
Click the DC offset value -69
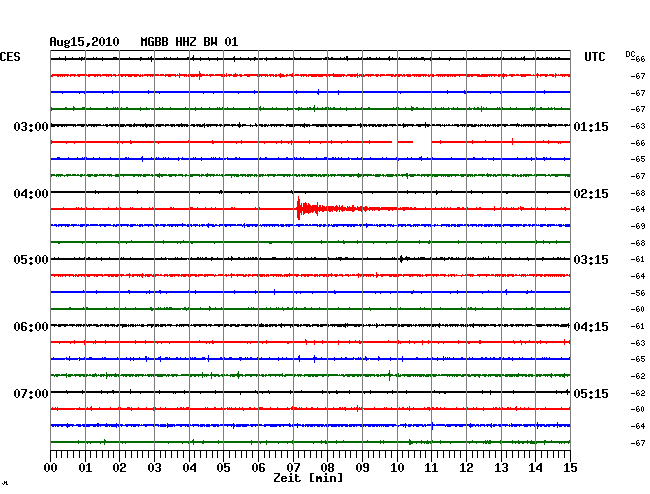pos(638,226)
